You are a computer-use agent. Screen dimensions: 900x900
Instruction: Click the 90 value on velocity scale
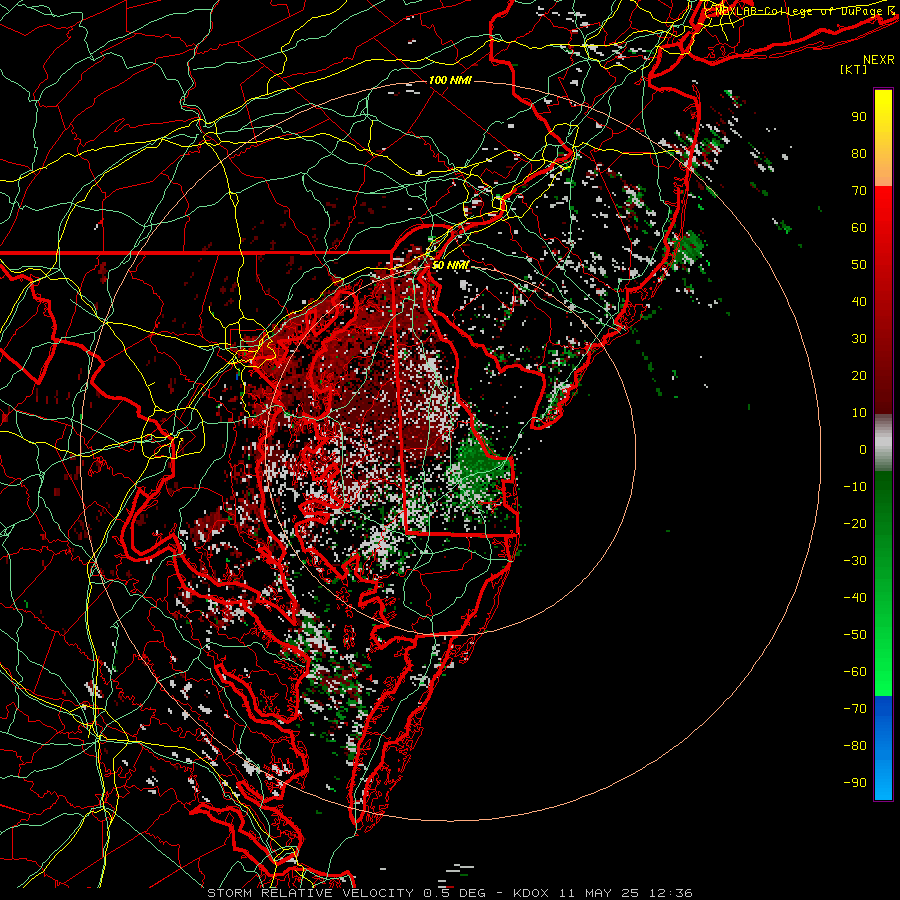click(859, 117)
